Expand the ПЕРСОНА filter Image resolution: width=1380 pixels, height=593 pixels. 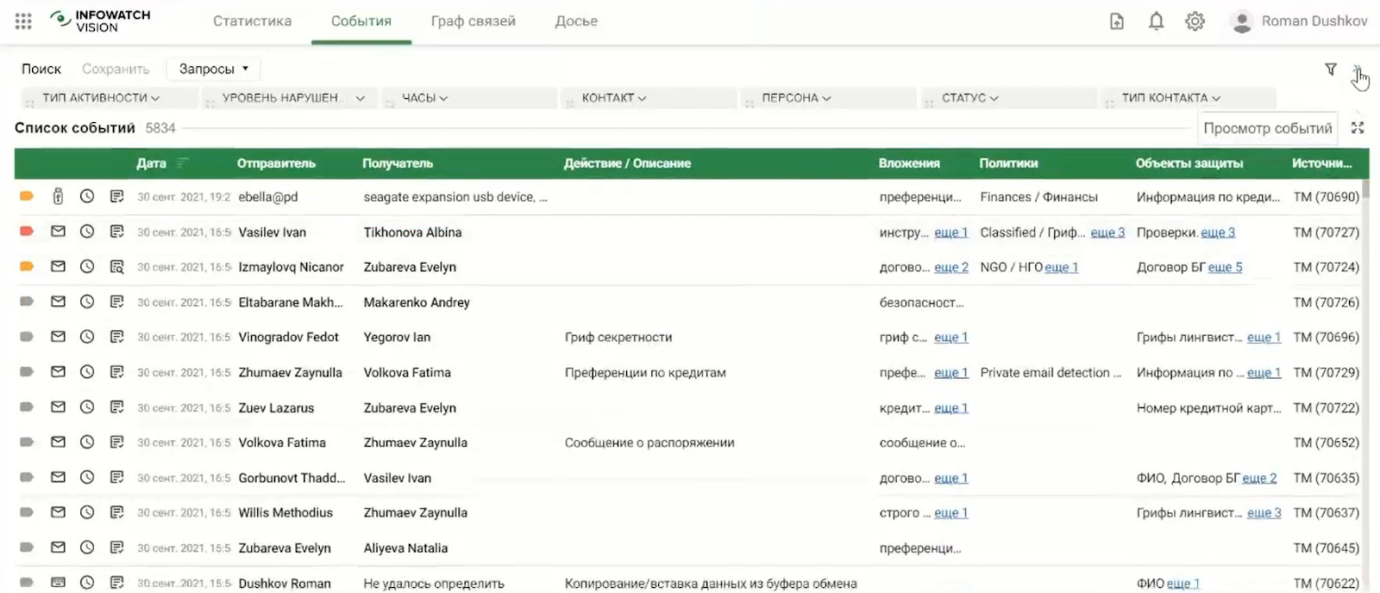pos(830,98)
